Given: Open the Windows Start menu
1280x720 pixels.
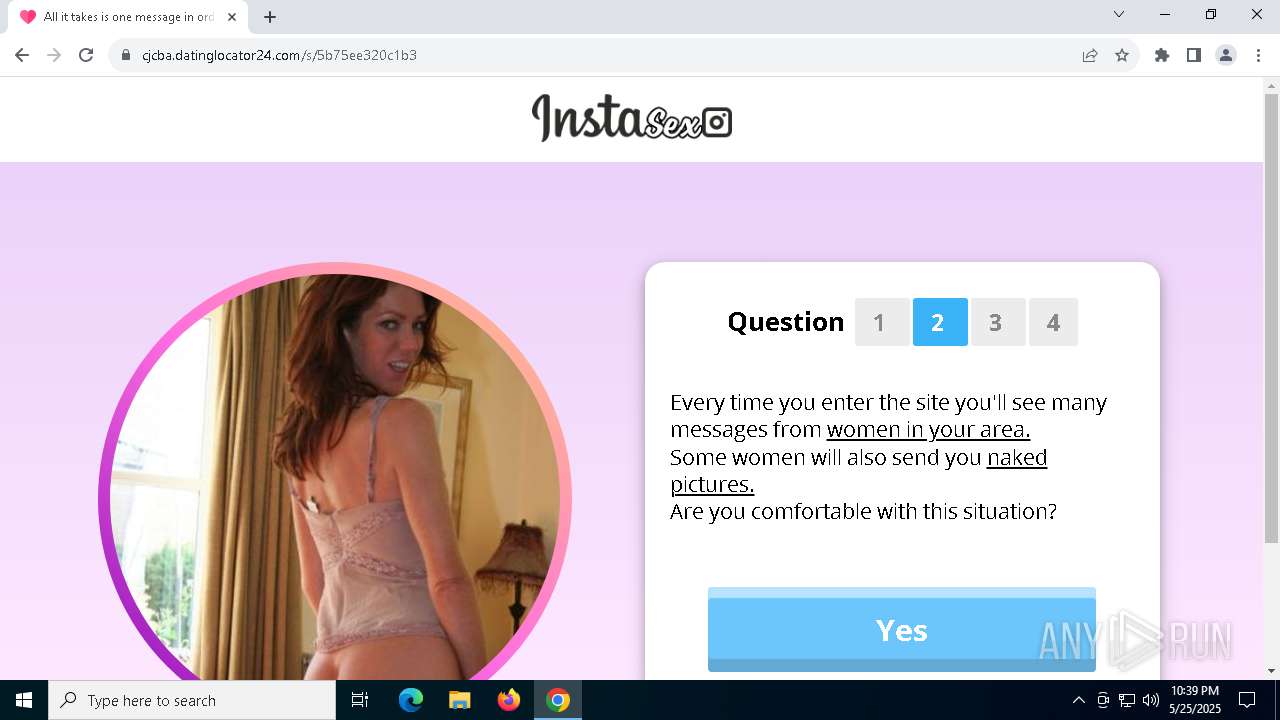Looking at the screenshot, I should [24, 700].
